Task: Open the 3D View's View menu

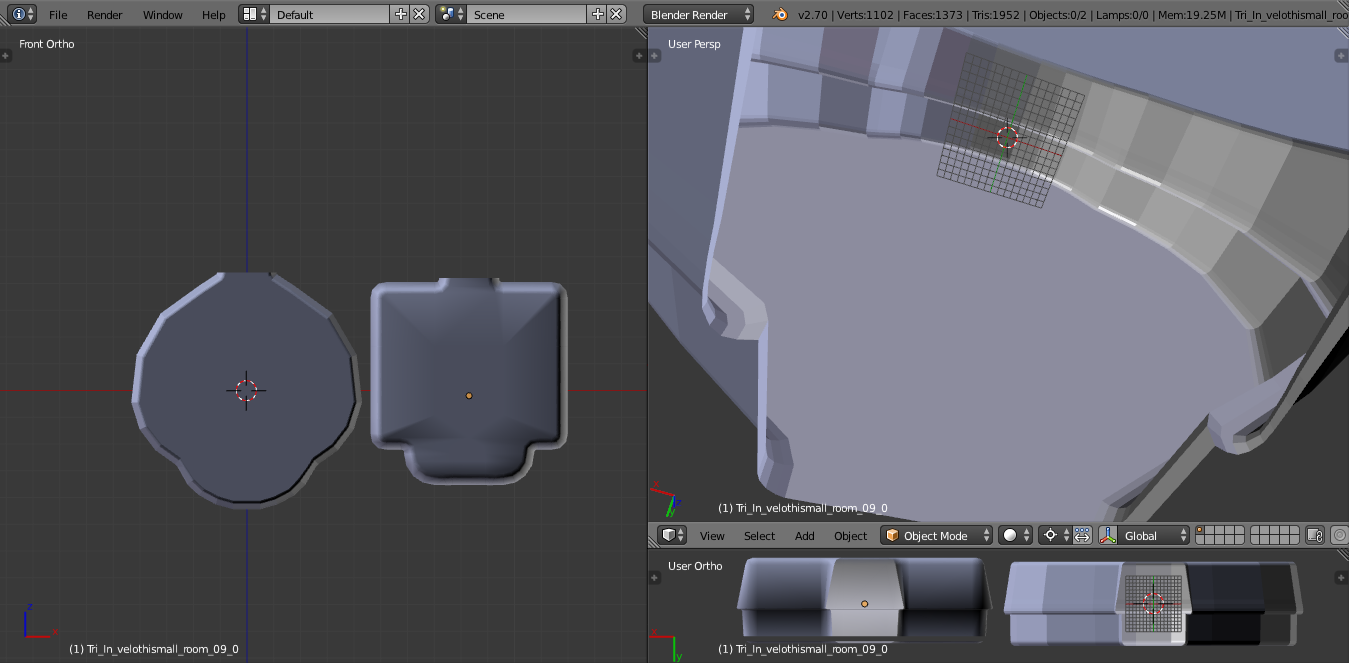Action: coord(712,536)
